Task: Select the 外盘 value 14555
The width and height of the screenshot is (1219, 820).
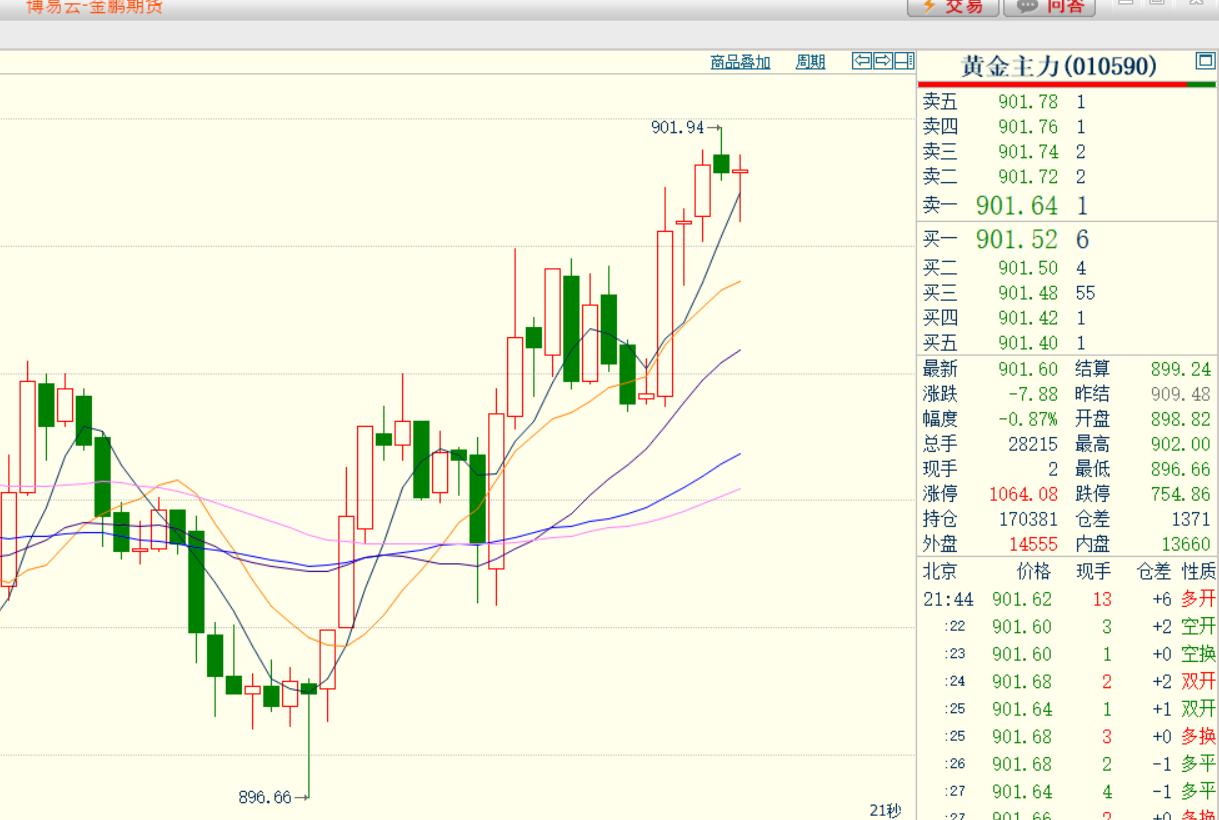Action: (1032, 544)
